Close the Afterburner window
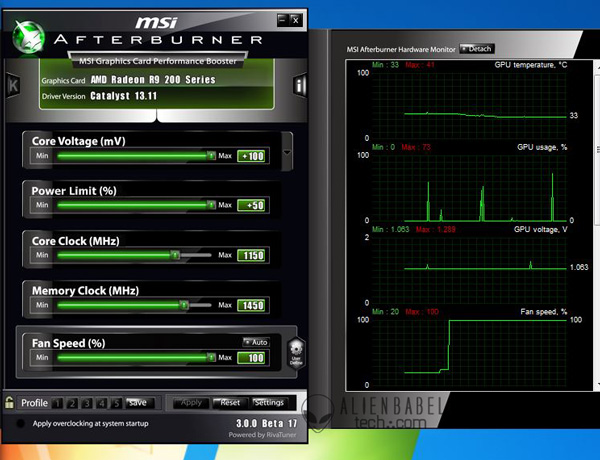The height and width of the screenshot is (460, 600). pyautogui.click(x=296, y=20)
